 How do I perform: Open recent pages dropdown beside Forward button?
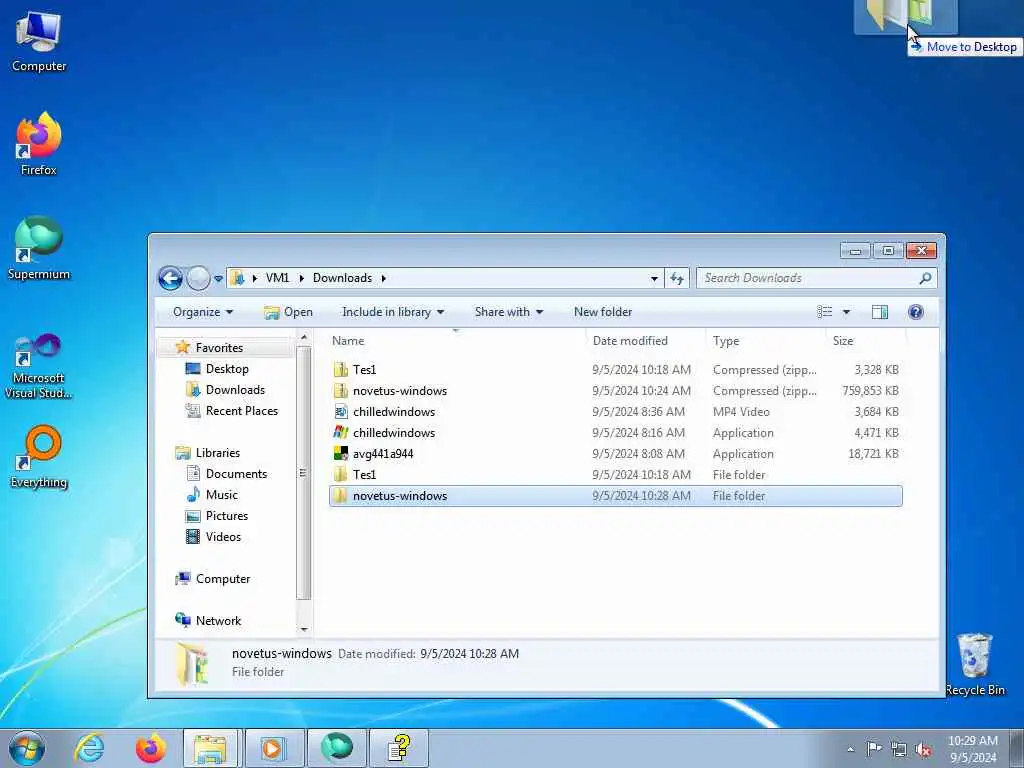(218, 279)
